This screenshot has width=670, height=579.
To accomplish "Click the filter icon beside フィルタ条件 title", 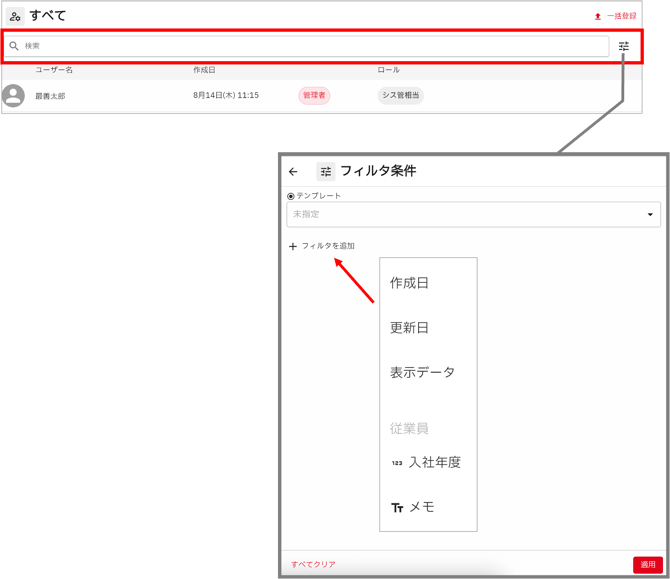I will [x=325, y=172].
